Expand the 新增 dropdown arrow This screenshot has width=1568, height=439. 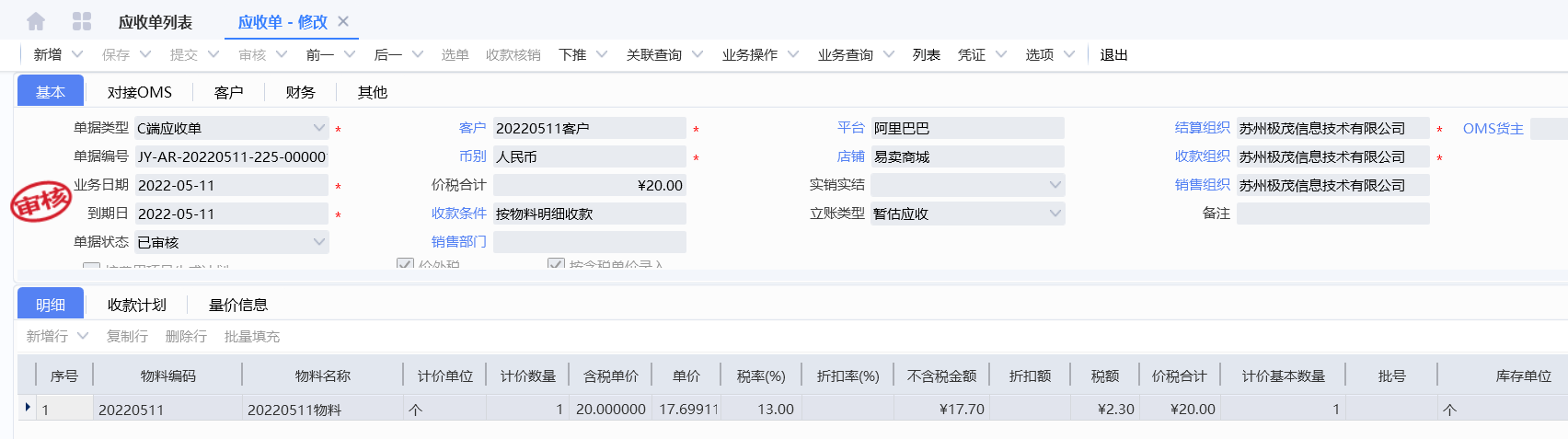click(77, 54)
